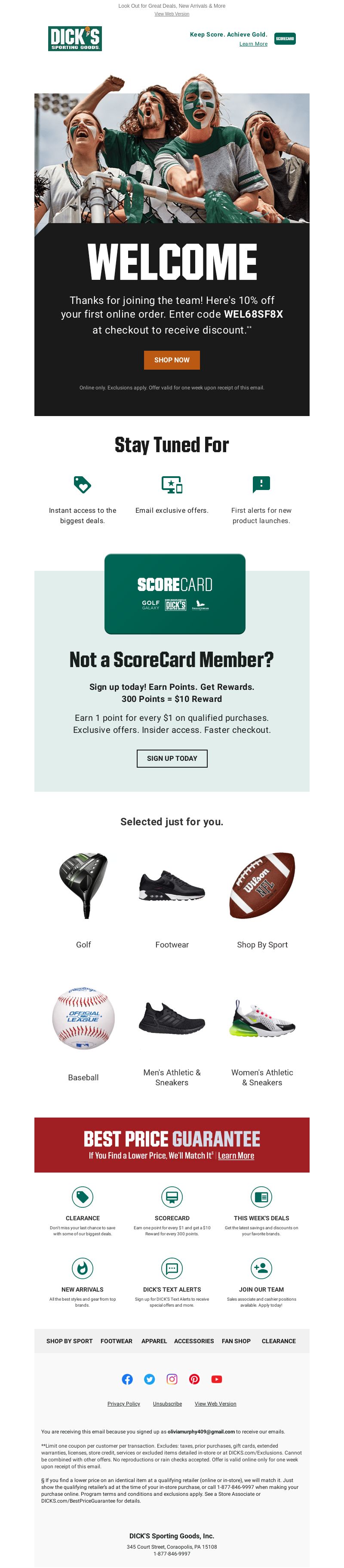The height and width of the screenshot is (1568, 344).
Task: Click the SIGN UP TODAY button
Action: coord(172,759)
